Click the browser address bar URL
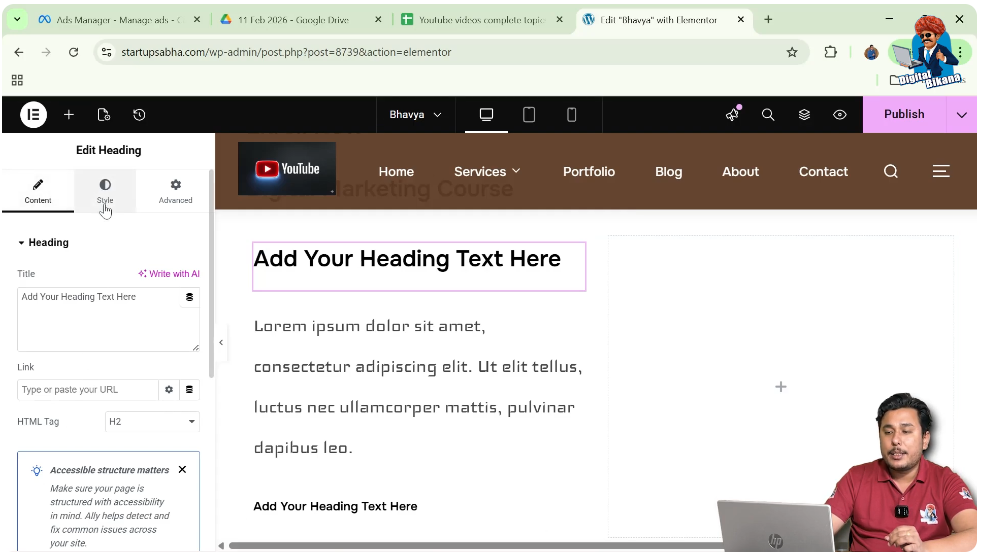Viewport: 981px width, 556px height. tap(286, 52)
